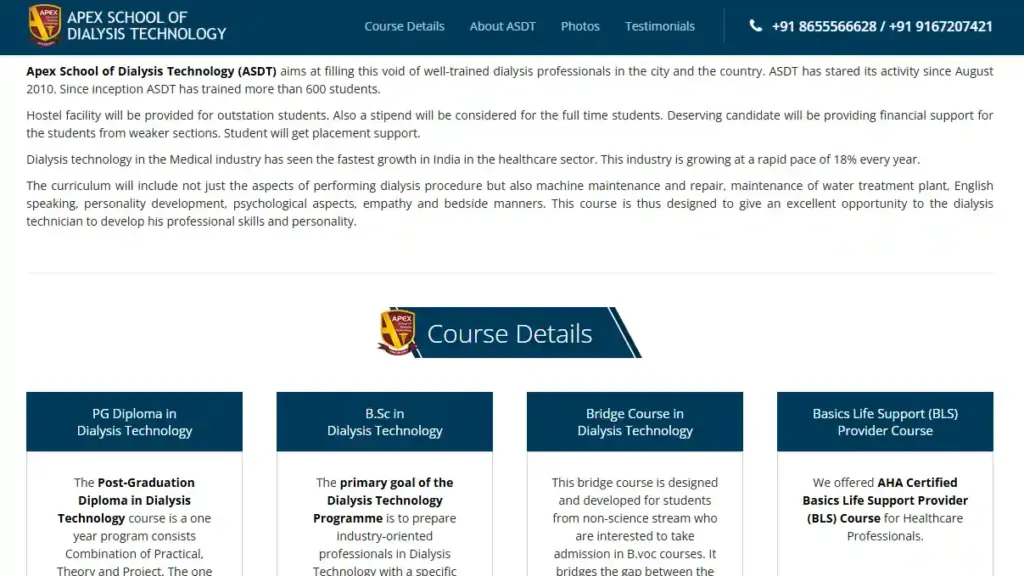This screenshot has width=1024, height=576.
Task: Click the AHA Certified BLS Course description
Action: click(884, 508)
